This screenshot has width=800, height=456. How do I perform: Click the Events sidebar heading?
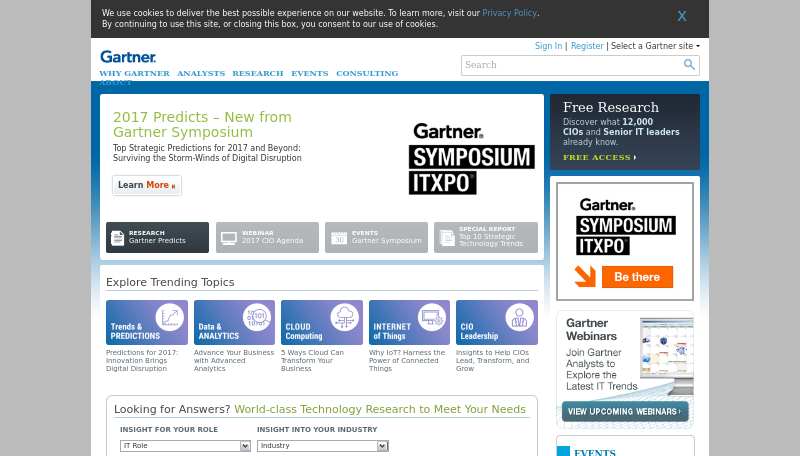coord(595,452)
